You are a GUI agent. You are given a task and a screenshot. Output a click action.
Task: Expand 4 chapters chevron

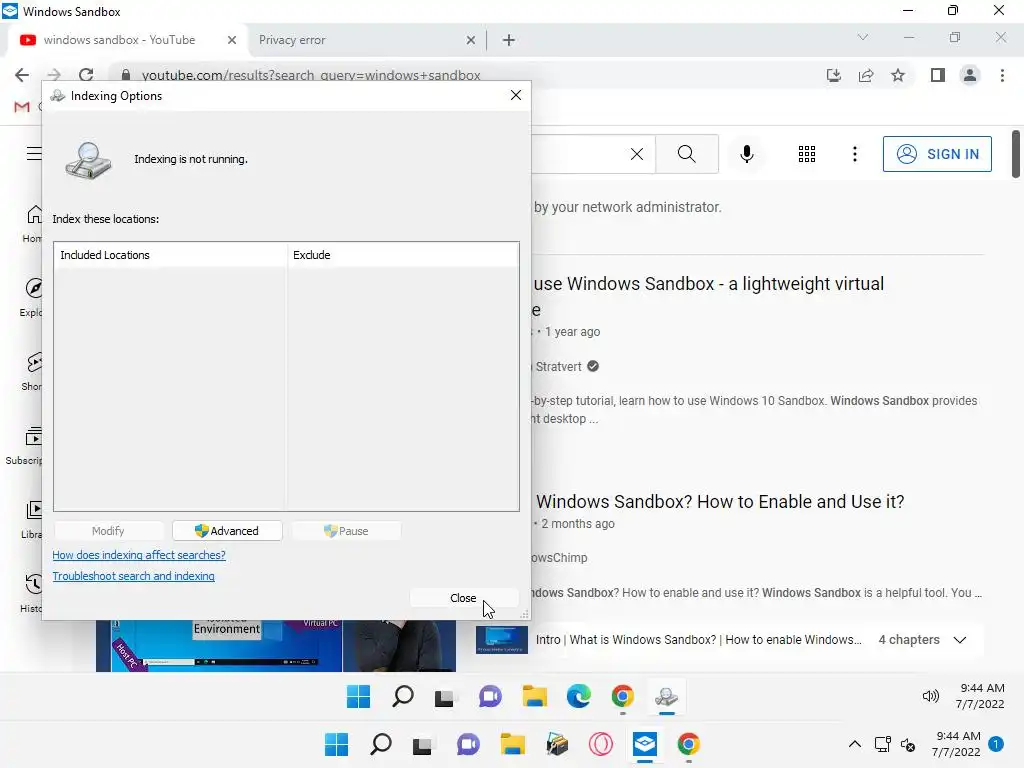pyautogui.click(x=959, y=640)
